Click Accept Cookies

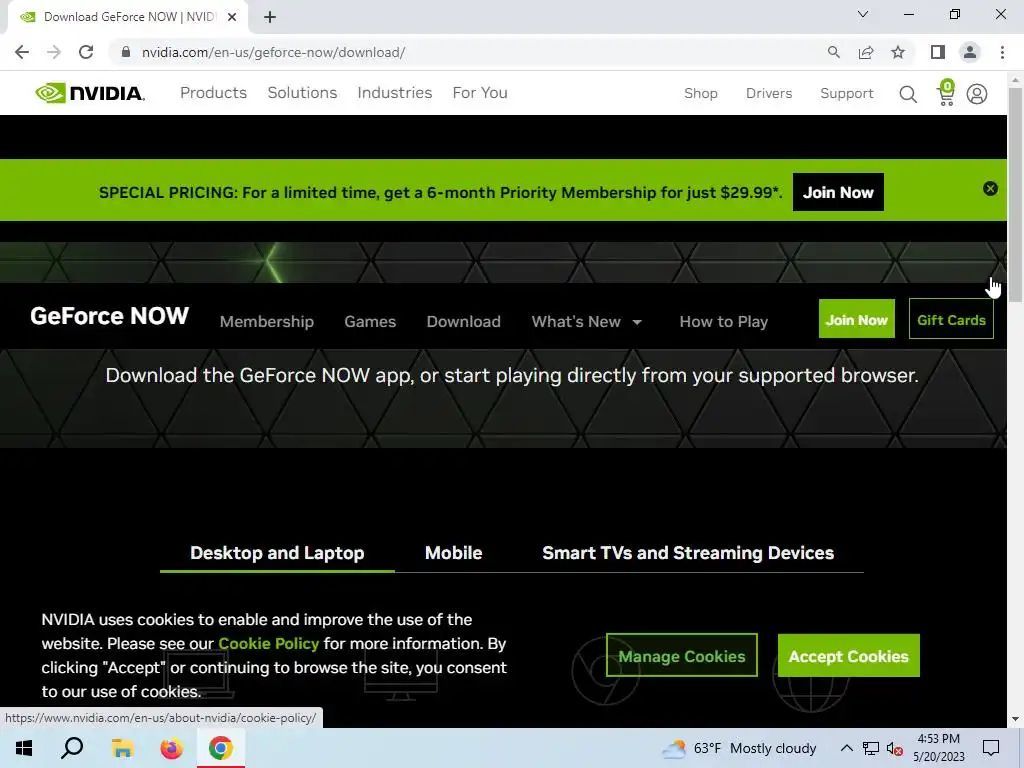848,656
